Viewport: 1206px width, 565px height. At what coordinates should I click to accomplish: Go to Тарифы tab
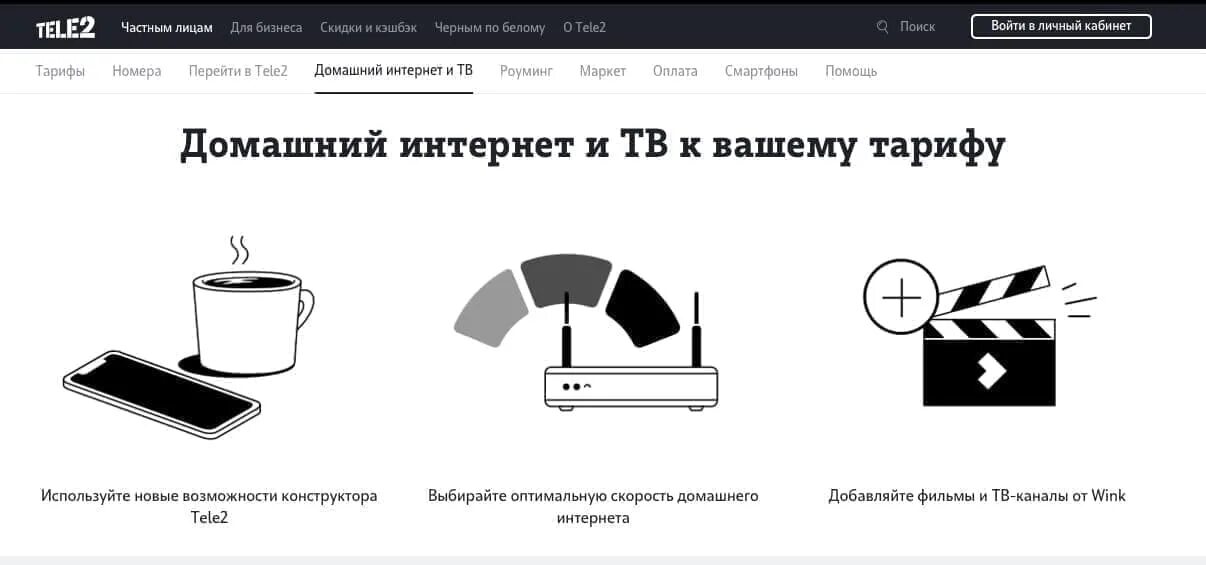60,71
